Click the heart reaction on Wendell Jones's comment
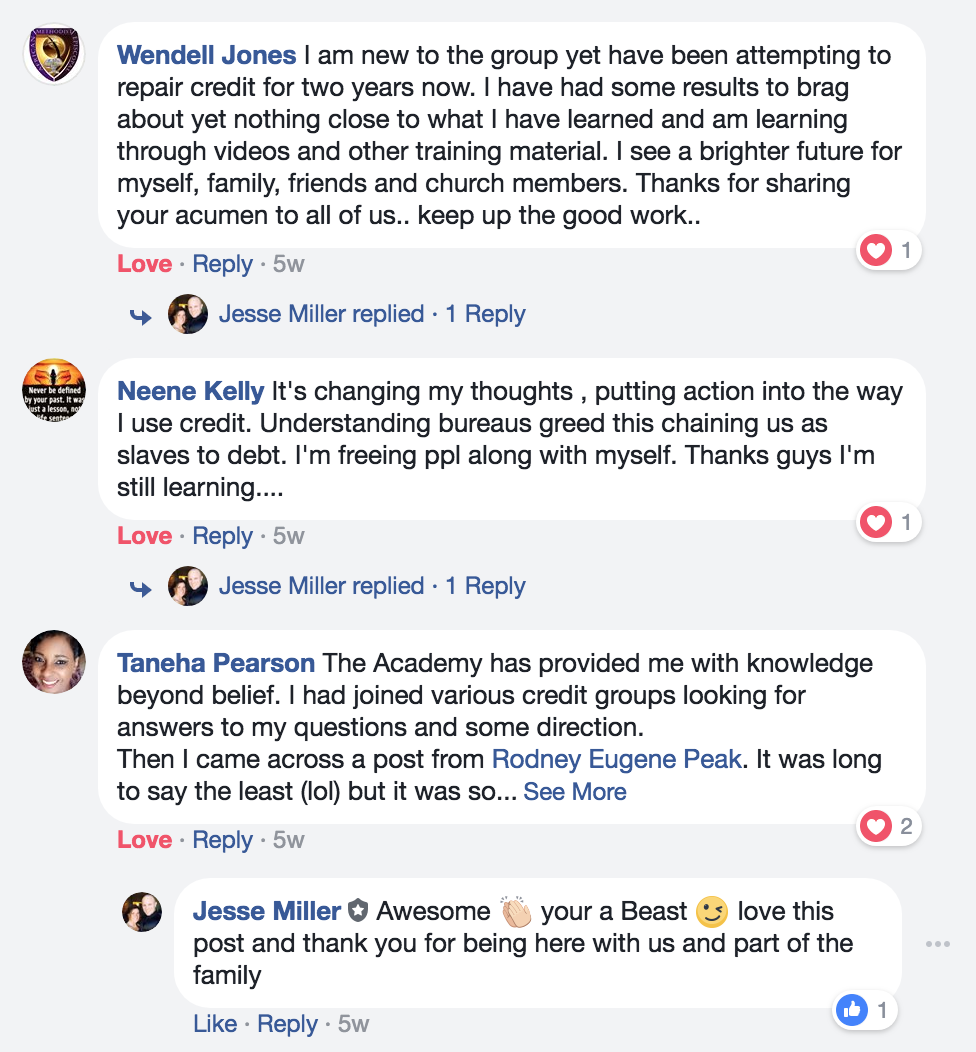976x1052 pixels. [876, 250]
